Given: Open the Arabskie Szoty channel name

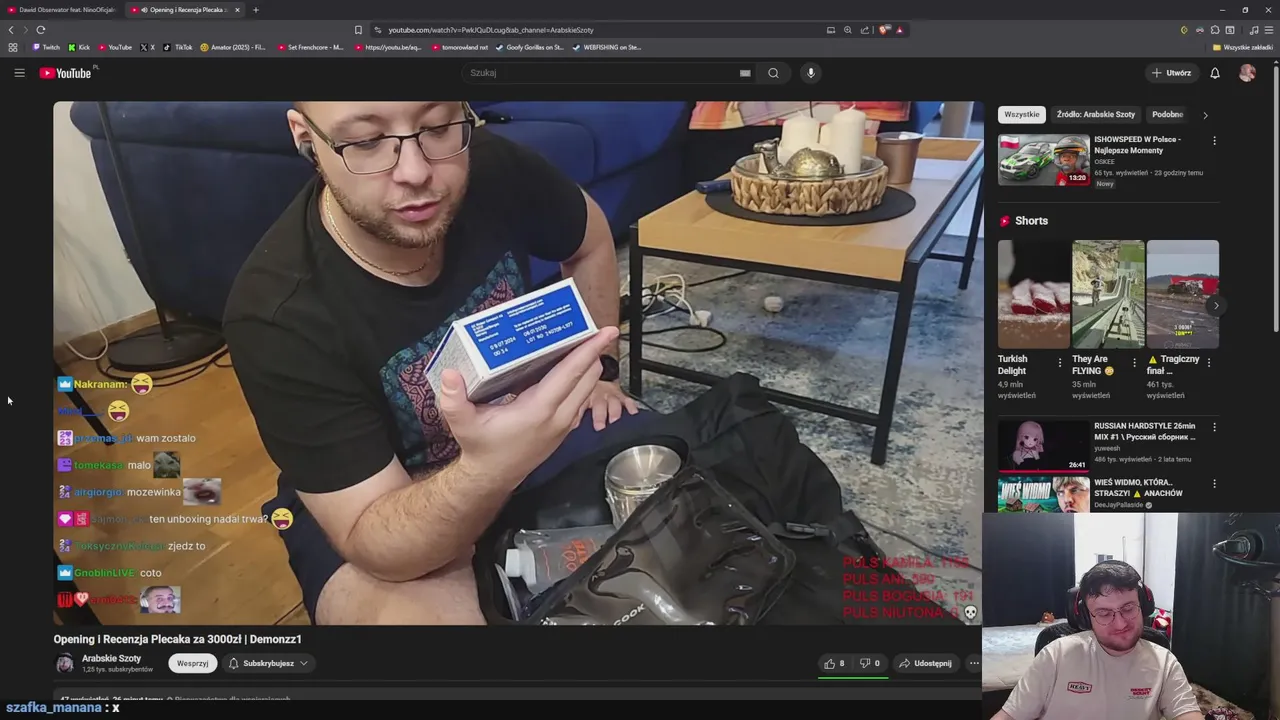Looking at the screenshot, I should (111, 658).
